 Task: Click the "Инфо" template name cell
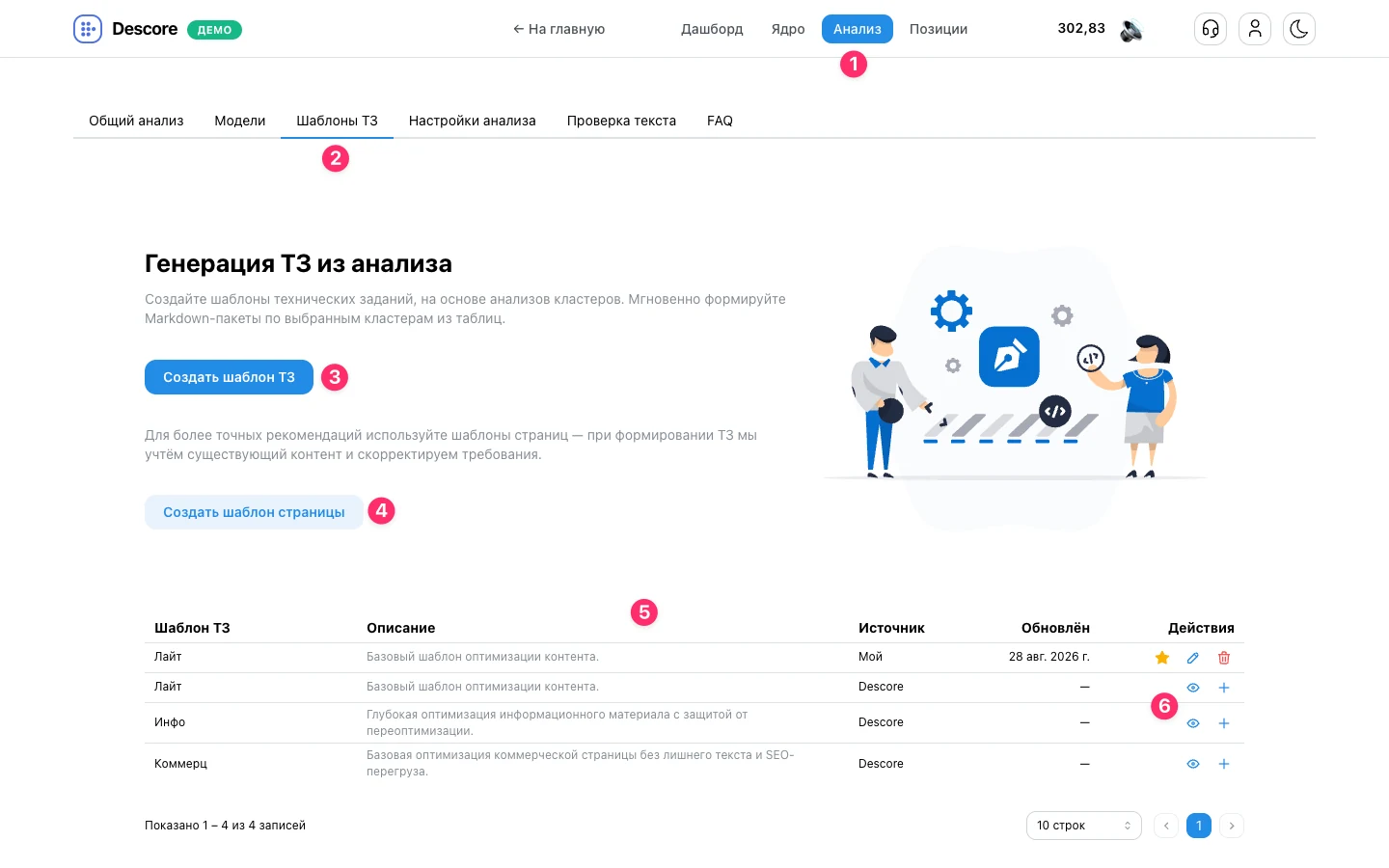(x=170, y=722)
